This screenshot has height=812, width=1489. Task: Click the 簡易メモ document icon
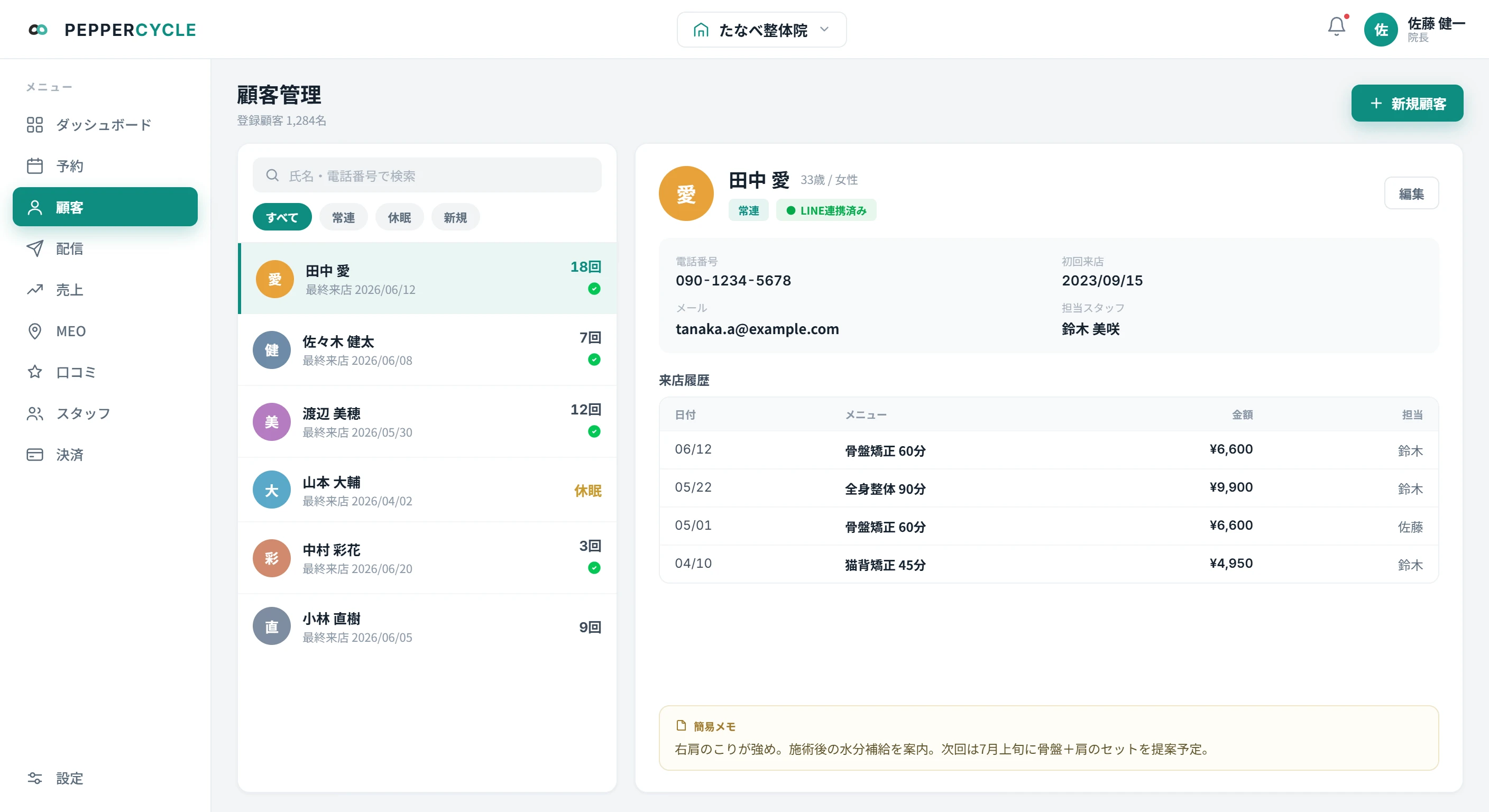[681, 725]
